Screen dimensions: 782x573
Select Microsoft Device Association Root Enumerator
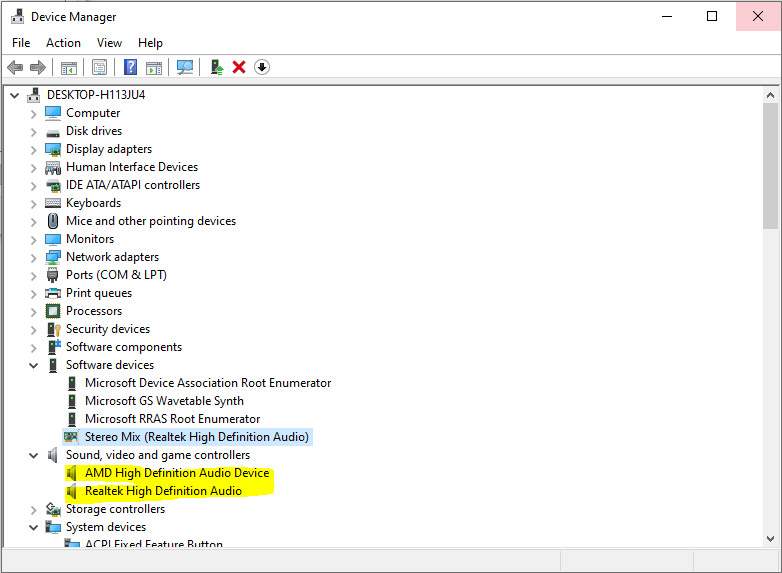[208, 383]
